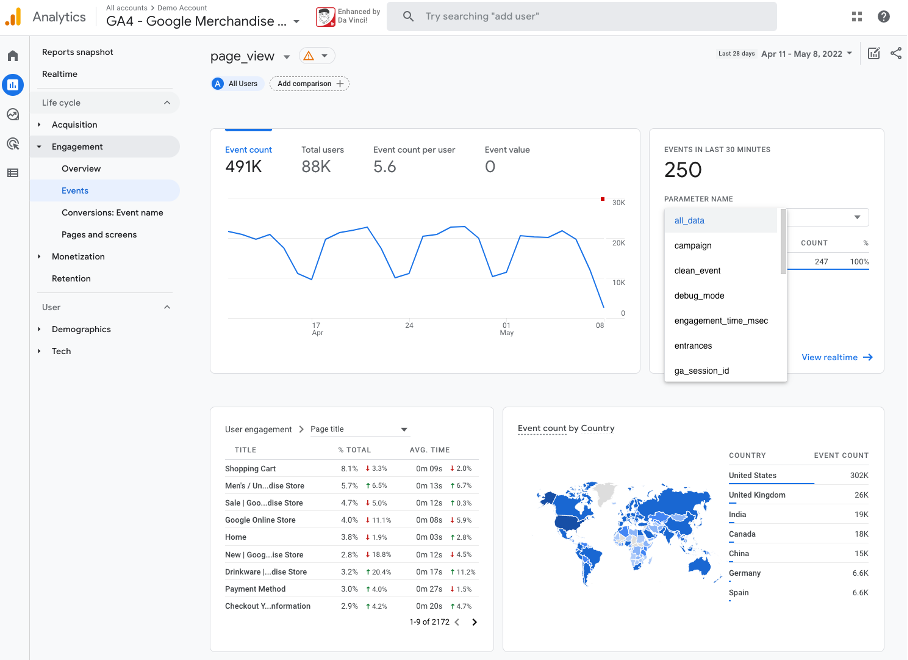Open the Explore icon in the sidebar
Screen dimensions: 908x660
(x=12, y=115)
